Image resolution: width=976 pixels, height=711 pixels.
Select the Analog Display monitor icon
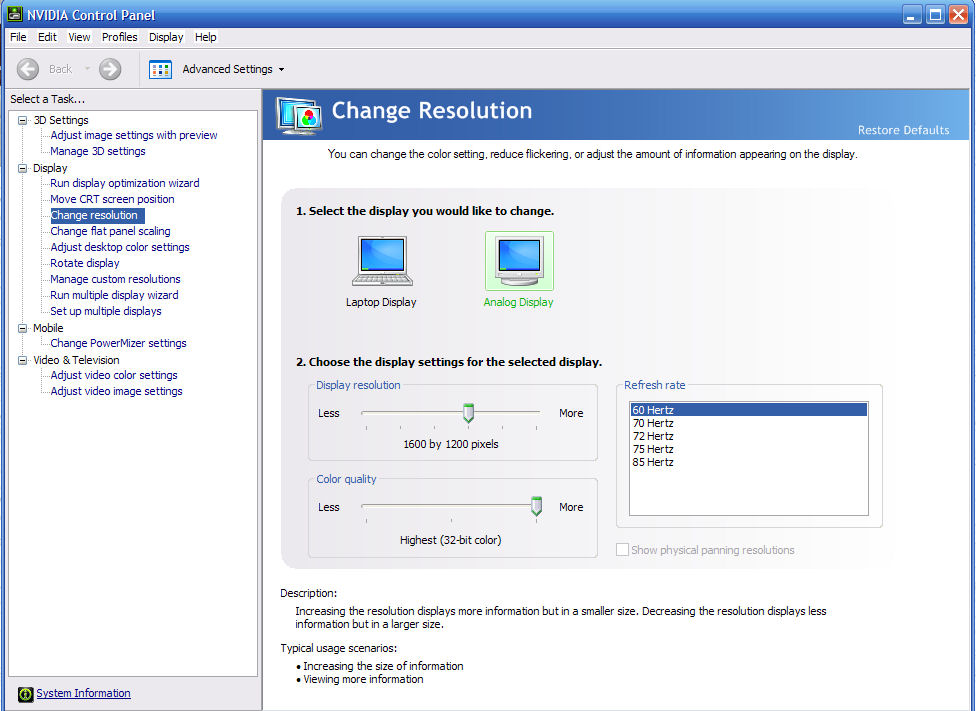519,260
